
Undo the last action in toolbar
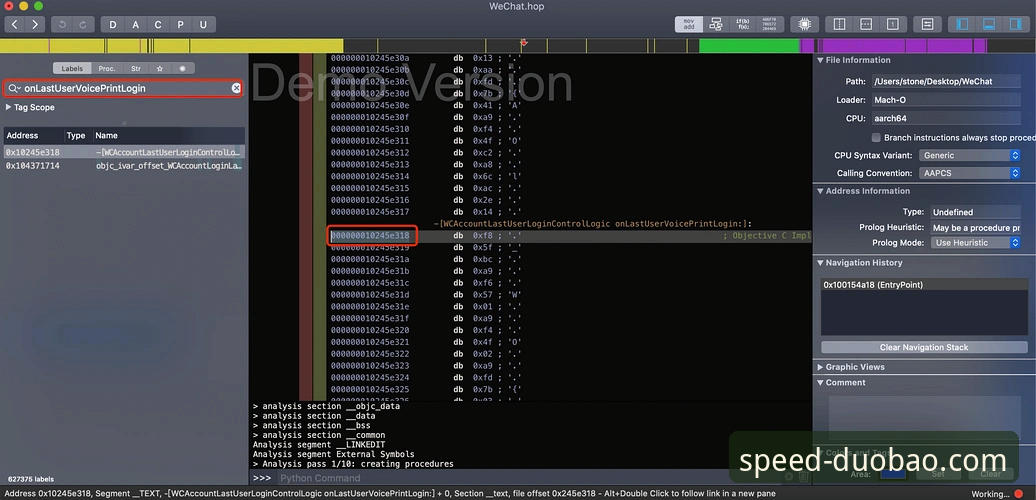coord(63,24)
